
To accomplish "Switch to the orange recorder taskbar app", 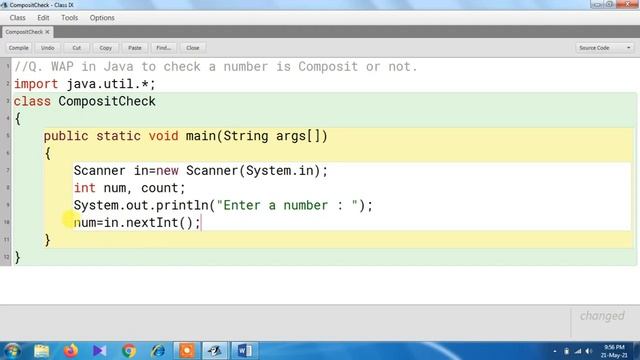I will [x=187, y=351].
